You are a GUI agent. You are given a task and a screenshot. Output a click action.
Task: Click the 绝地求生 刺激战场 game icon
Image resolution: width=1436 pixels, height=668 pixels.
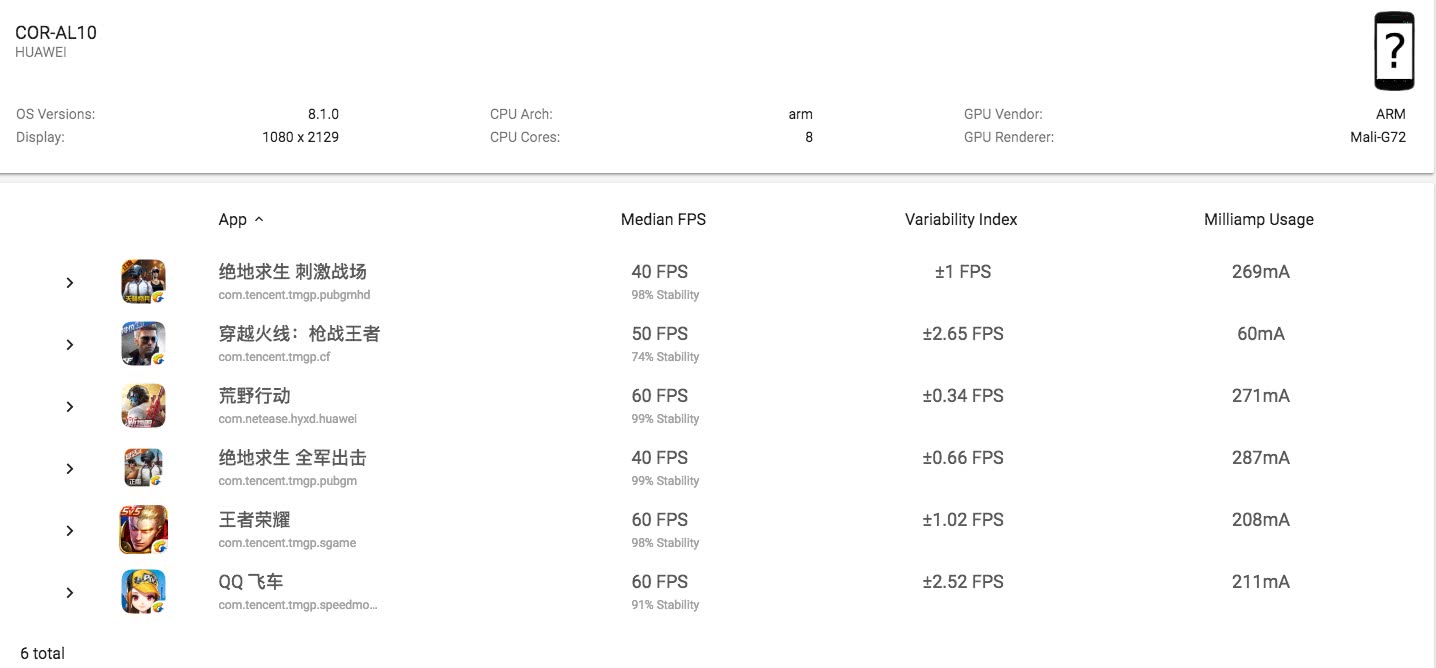coord(143,281)
